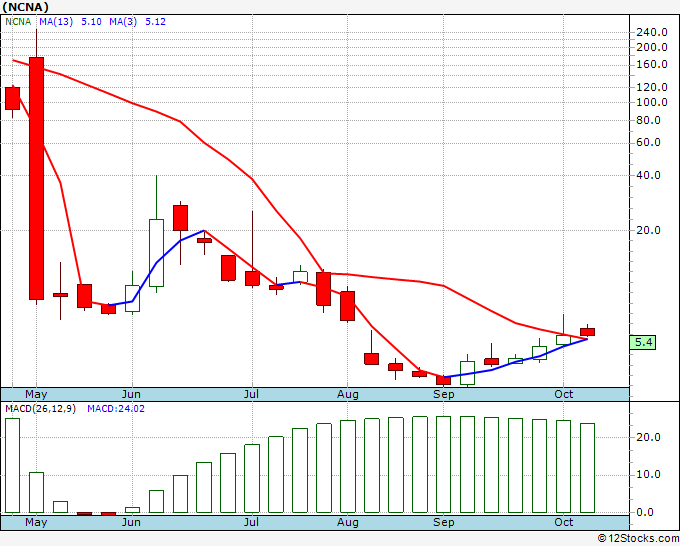
Task: Click the Aug label on price chart axis
Action: pos(348,394)
